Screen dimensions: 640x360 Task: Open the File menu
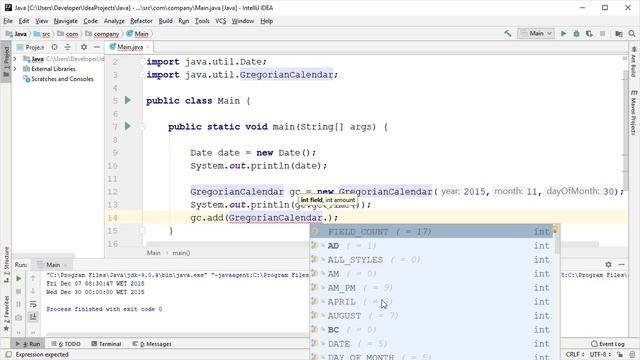8,21
